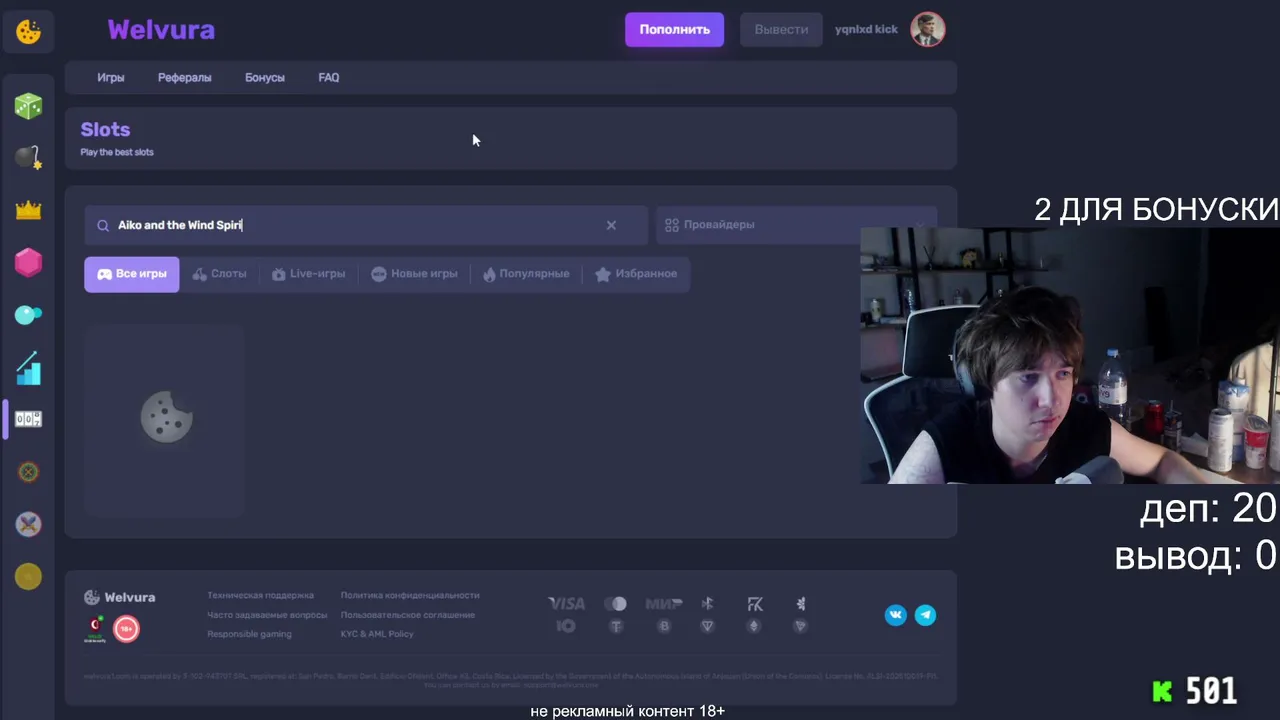Open the Провайдеры providers dropdown
This screenshot has width=1280, height=720.
pyautogui.click(x=796, y=225)
